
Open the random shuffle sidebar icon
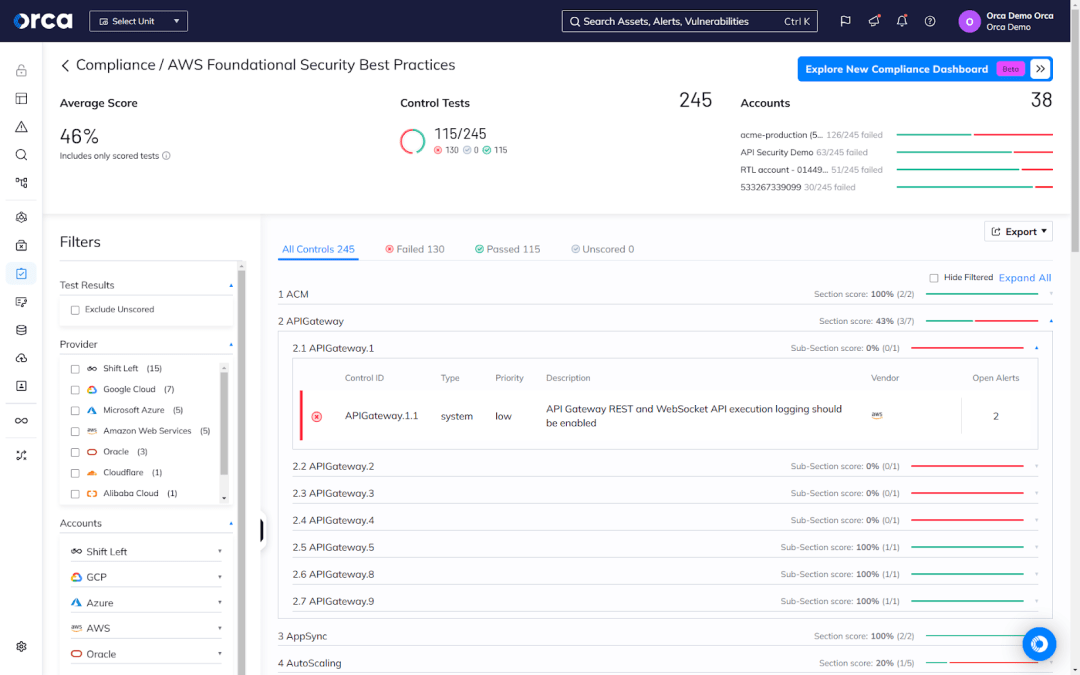click(x=21, y=455)
